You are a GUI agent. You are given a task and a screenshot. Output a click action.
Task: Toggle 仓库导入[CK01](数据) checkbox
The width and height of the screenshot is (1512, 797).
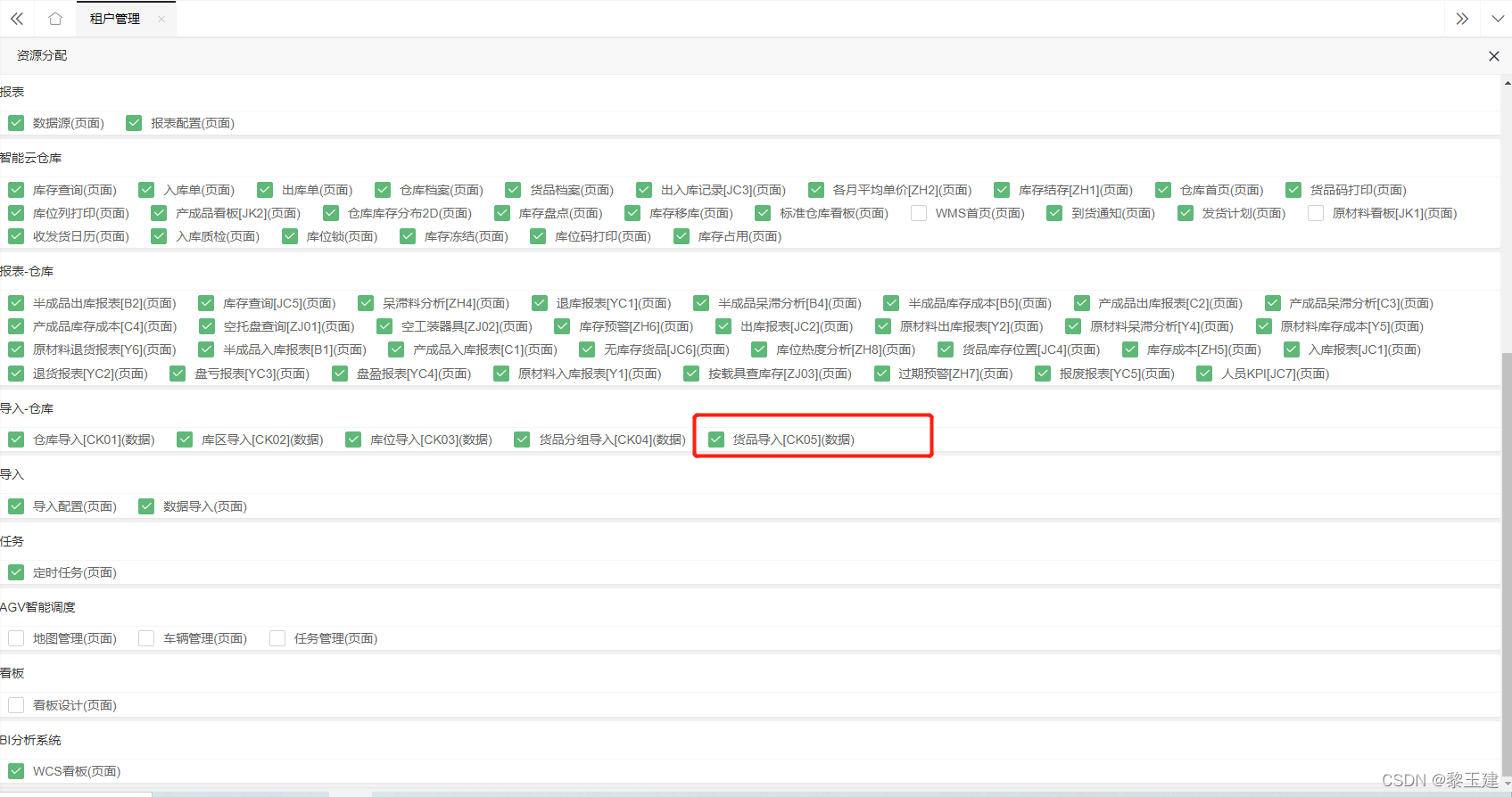pos(16,440)
